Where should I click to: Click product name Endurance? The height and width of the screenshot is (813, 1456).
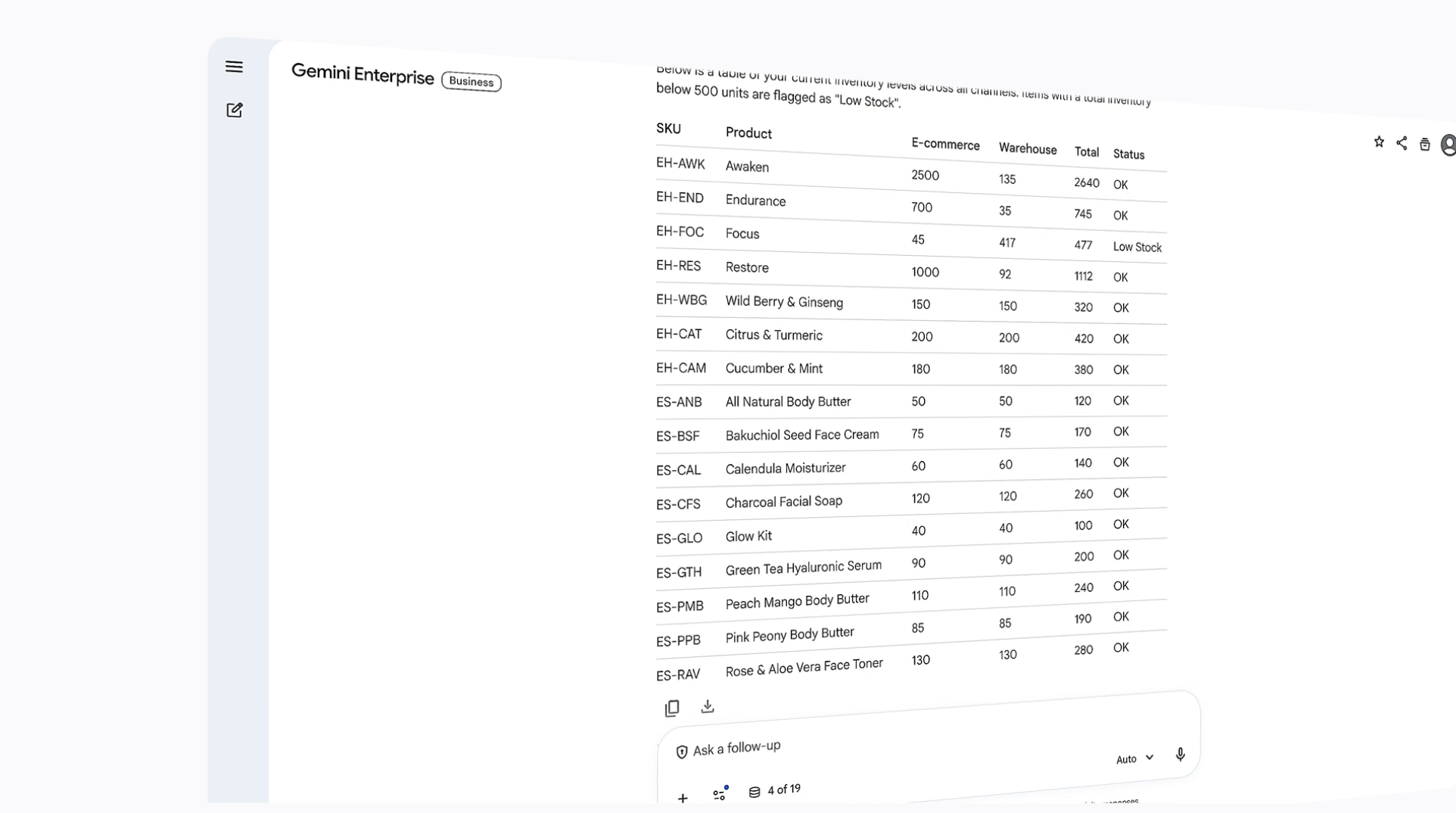point(755,201)
